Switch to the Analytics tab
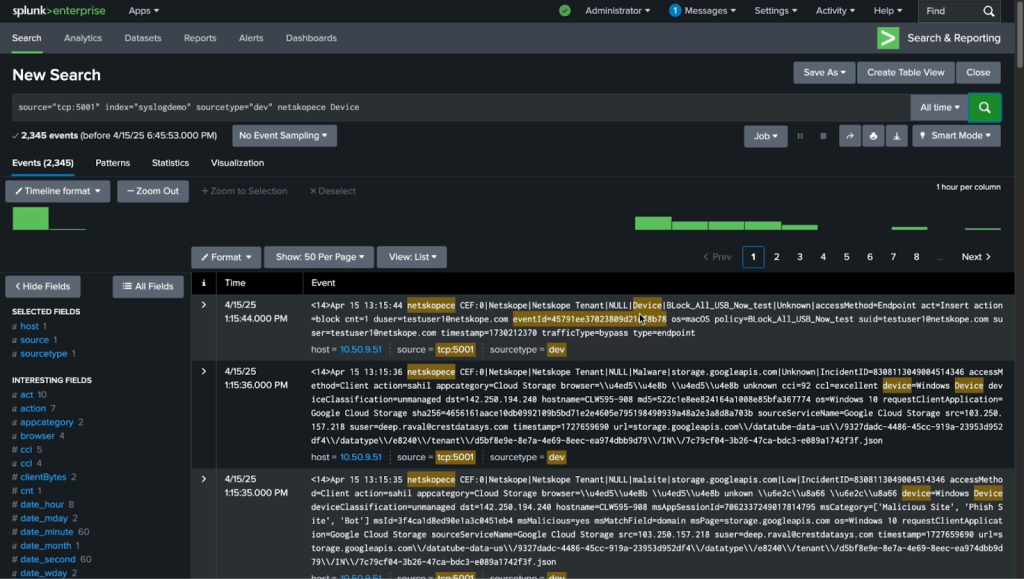1024x579 pixels. coord(83,38)
